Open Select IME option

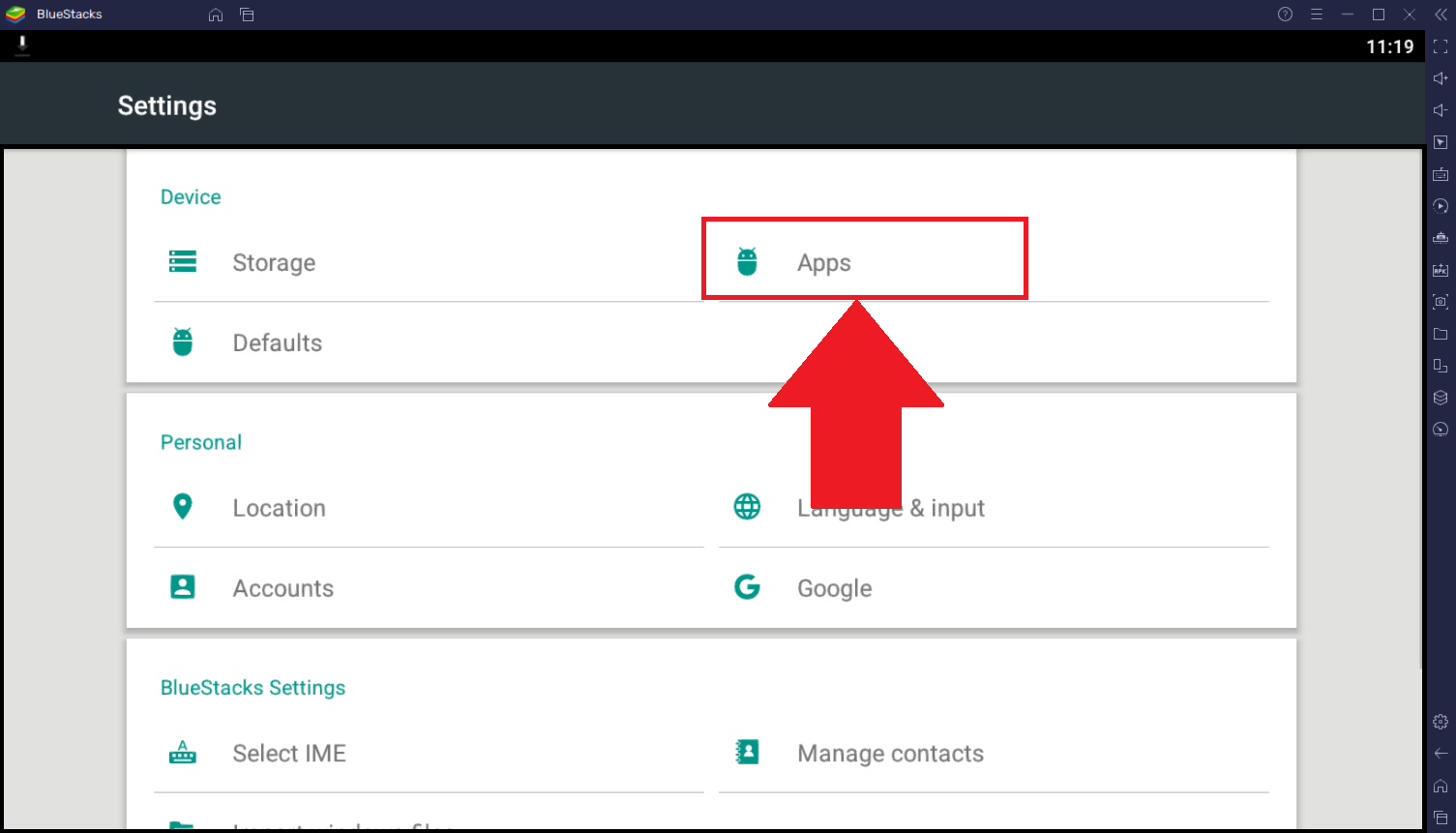coord(288,754)
